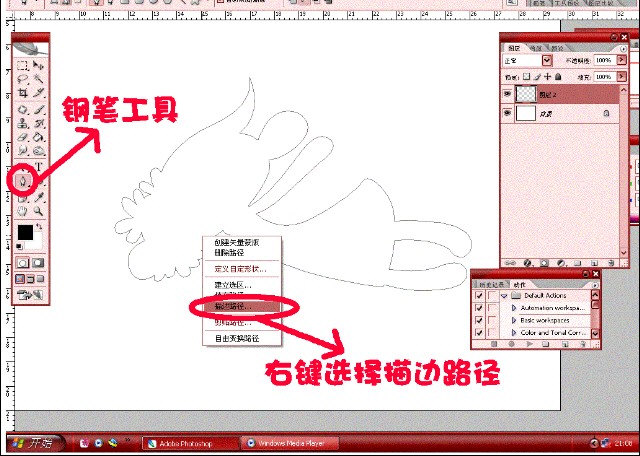Image resolution: width=640 pixels, height=456 pixels.
Task: Choose 描边路径 from the context menu
Action: tap(242, 306)
